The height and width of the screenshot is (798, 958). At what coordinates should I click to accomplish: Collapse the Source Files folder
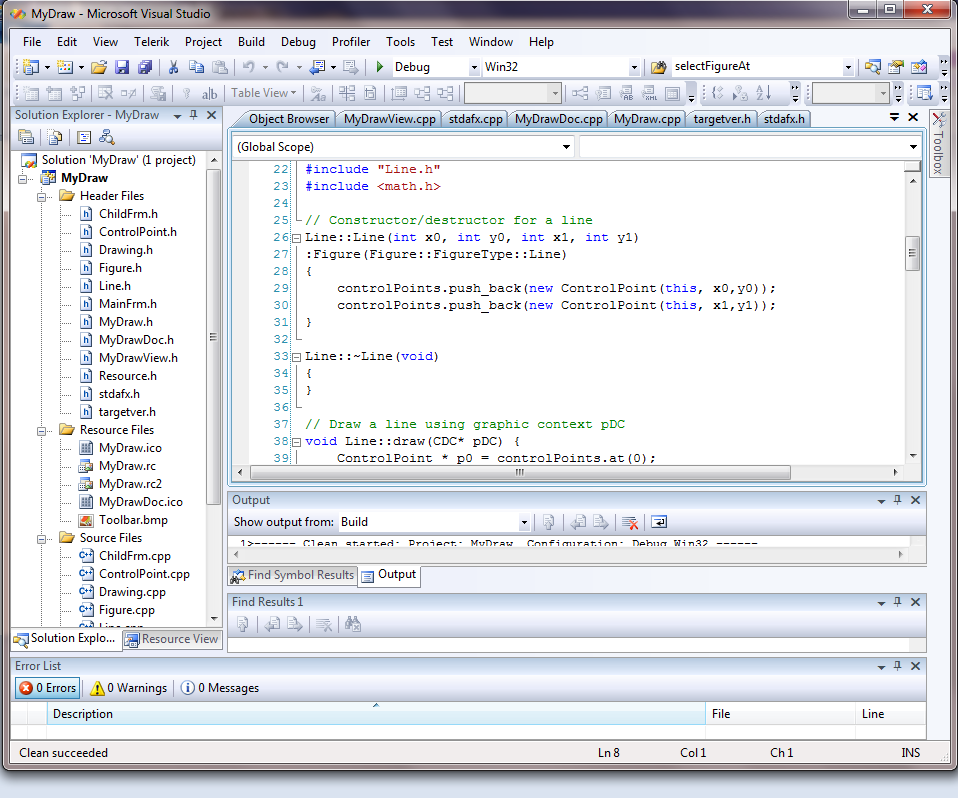(42, 539)
